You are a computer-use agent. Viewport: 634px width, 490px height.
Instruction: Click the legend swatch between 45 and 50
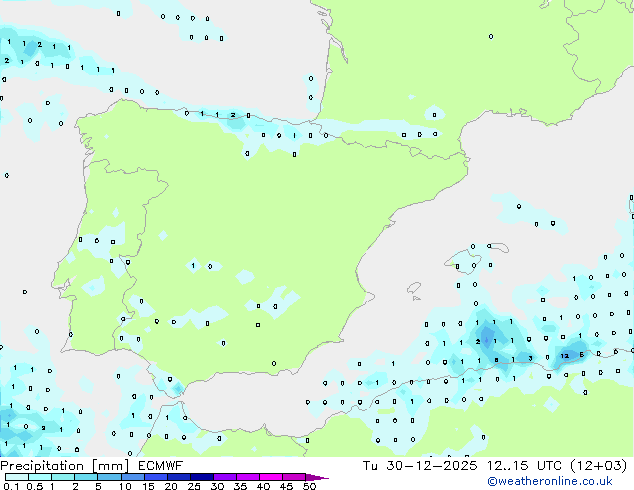(x=294, y=477)
